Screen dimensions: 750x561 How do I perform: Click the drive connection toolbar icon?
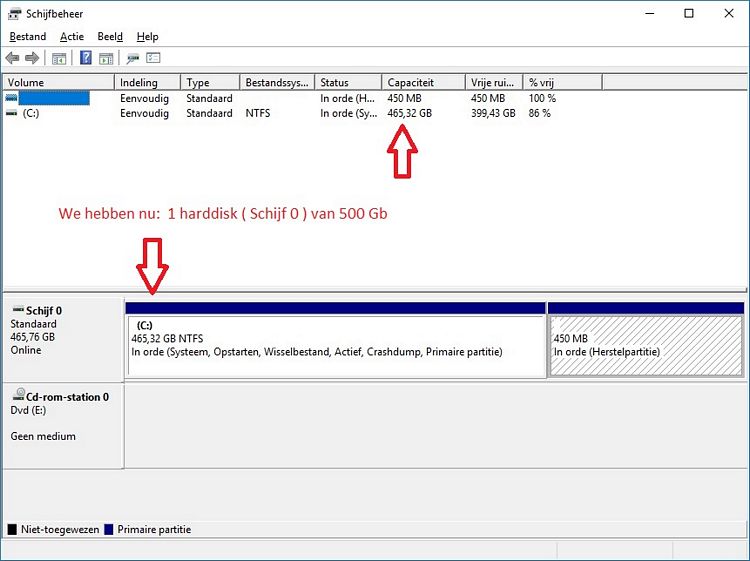pyautogui.click(x=132, y=58)
